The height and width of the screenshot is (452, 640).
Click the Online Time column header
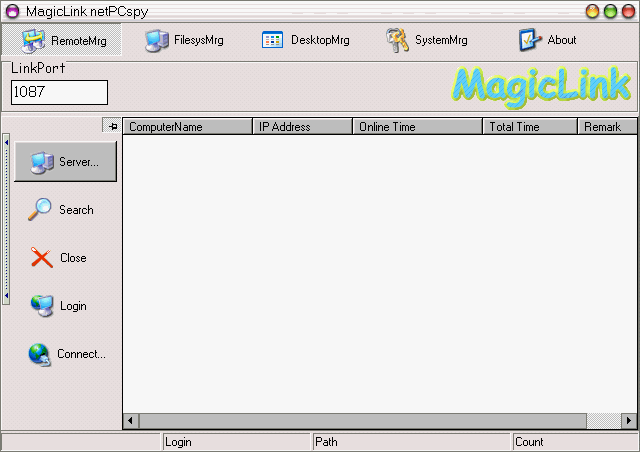coord(417,127)
